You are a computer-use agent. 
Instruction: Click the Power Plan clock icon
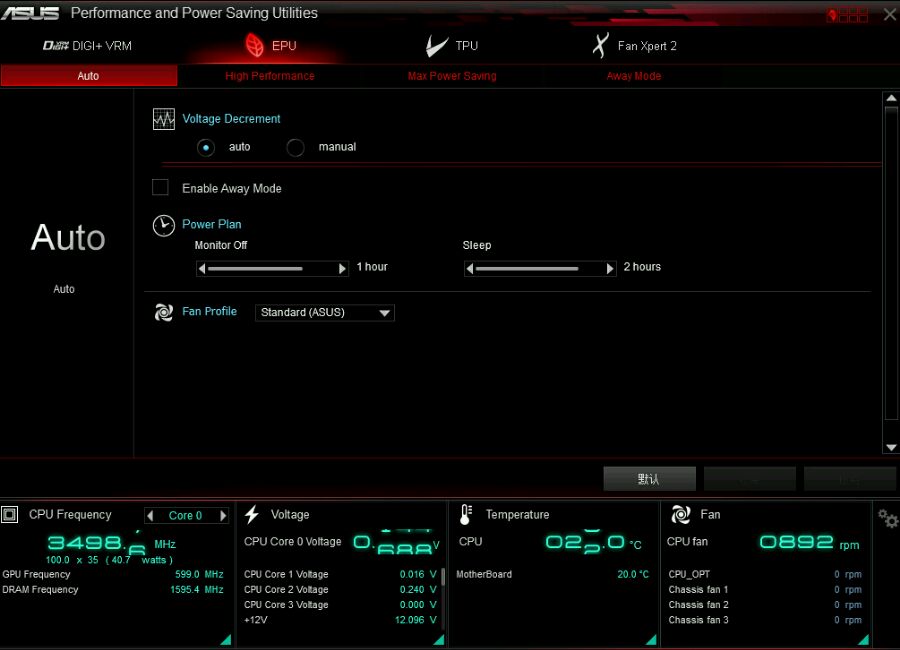(164, 226)
